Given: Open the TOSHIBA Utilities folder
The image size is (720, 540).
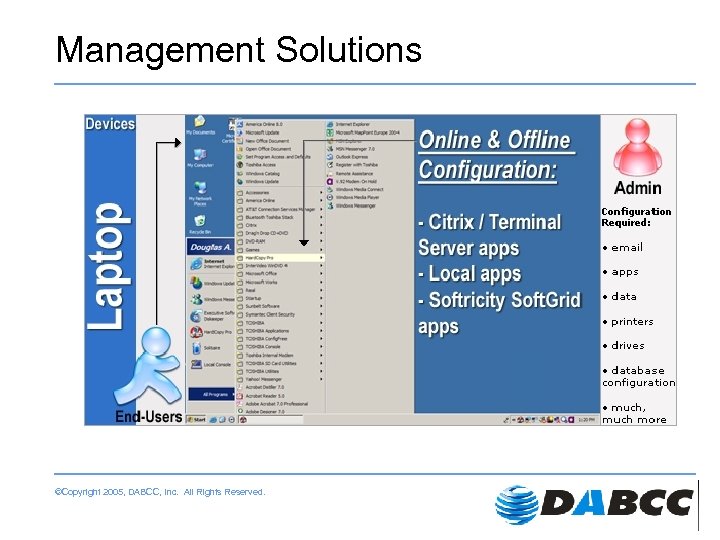Looking at the screenshot, I should click(280, 371).
